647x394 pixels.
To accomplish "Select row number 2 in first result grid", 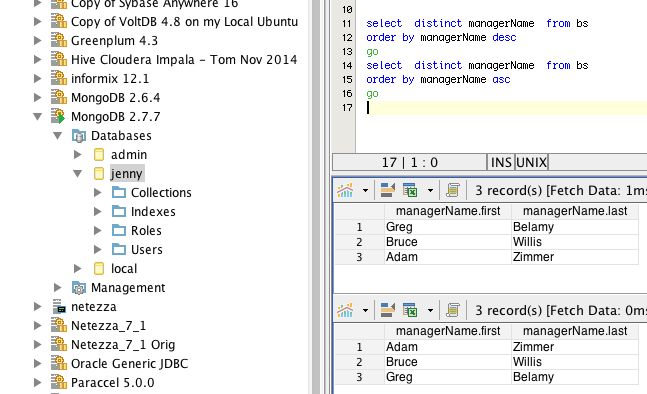I will [359, 242].
